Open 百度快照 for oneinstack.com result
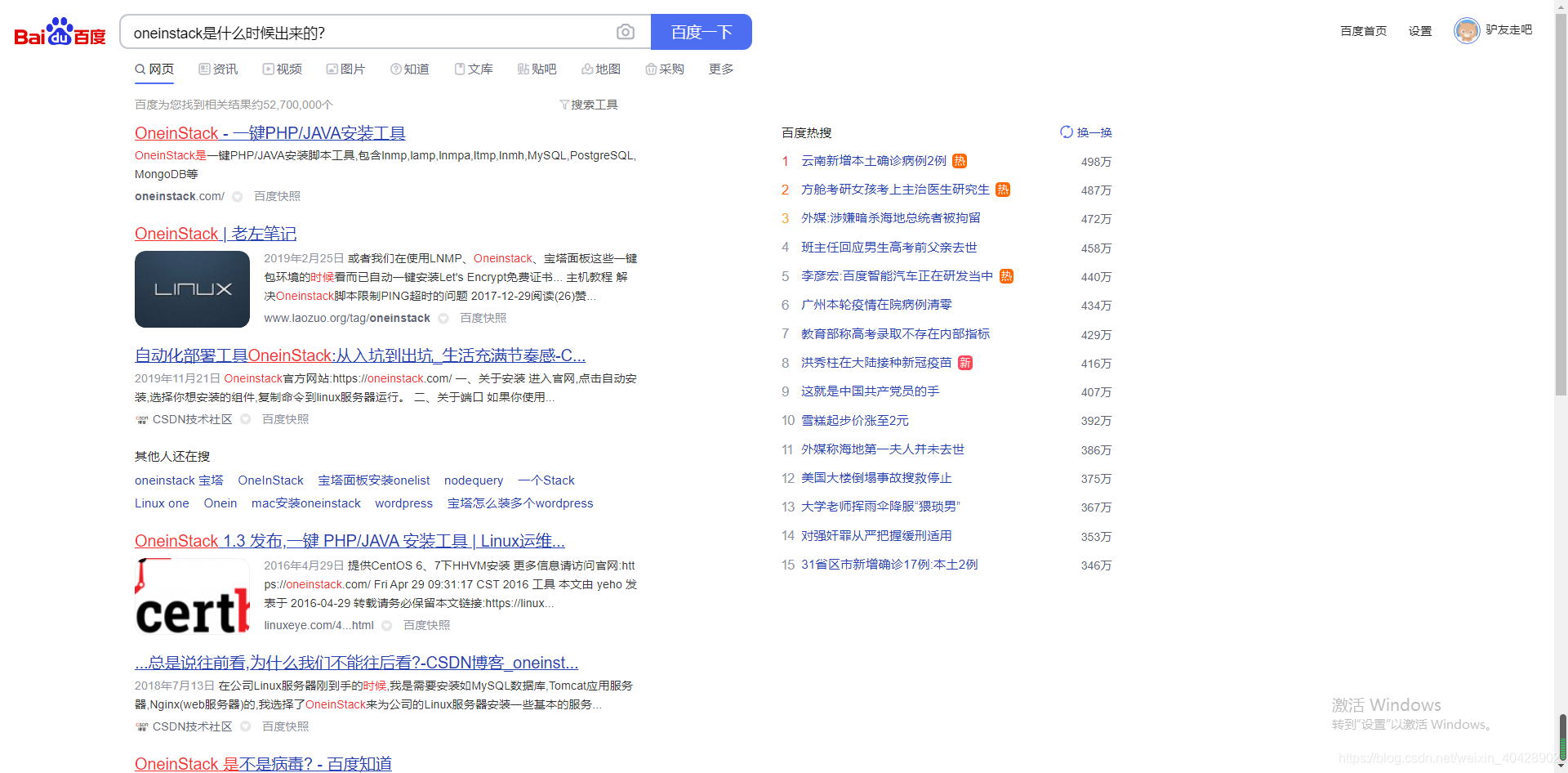Viewport: 1568px width, 773px height. tap(277, 196)
